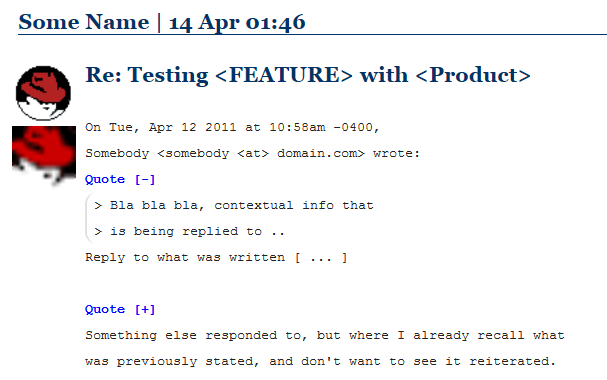607x380 pixels.
Task: Click the Reply to what was written text
Action: point(216,258)
